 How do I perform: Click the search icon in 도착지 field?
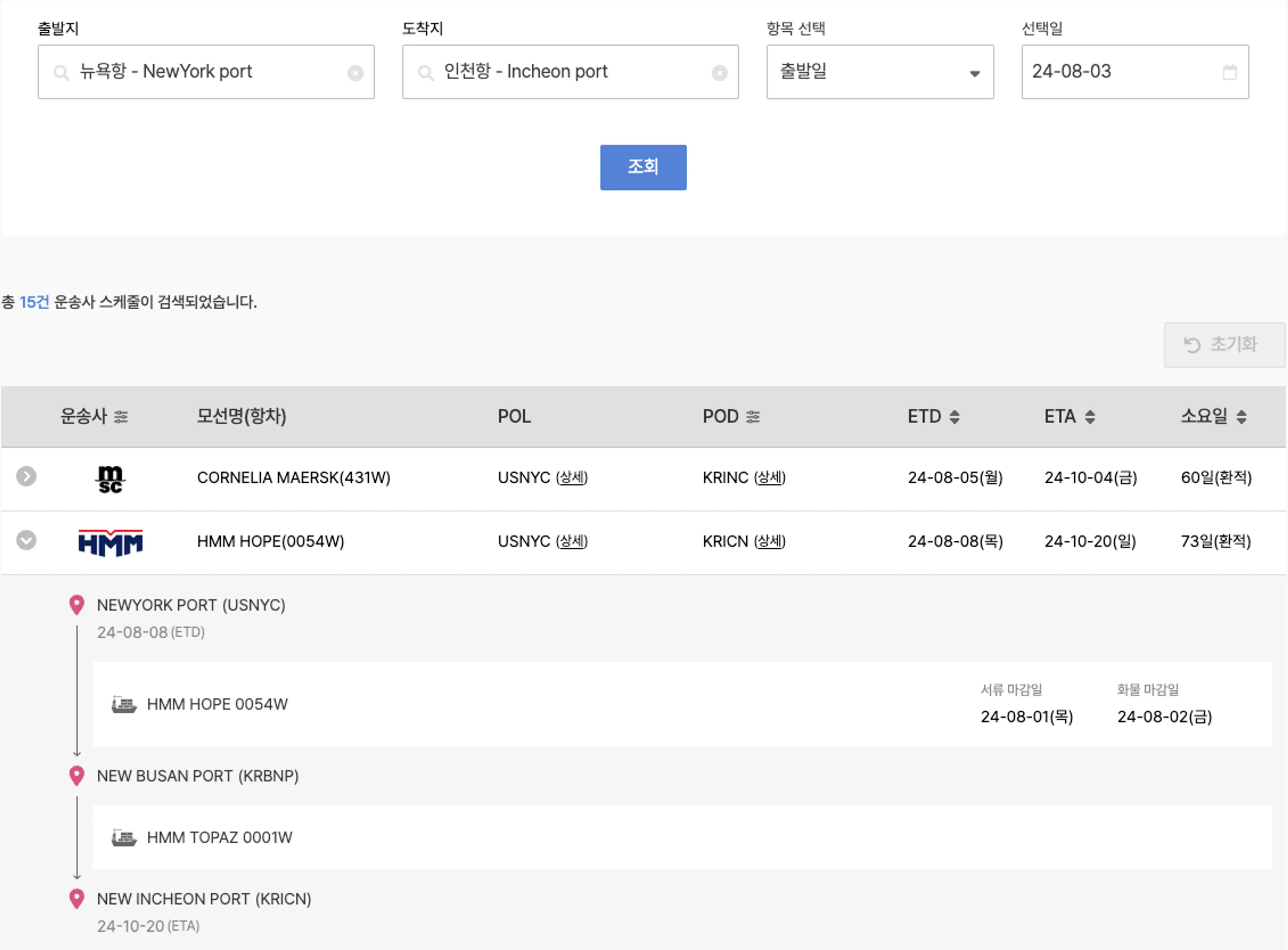click(426, 73)
